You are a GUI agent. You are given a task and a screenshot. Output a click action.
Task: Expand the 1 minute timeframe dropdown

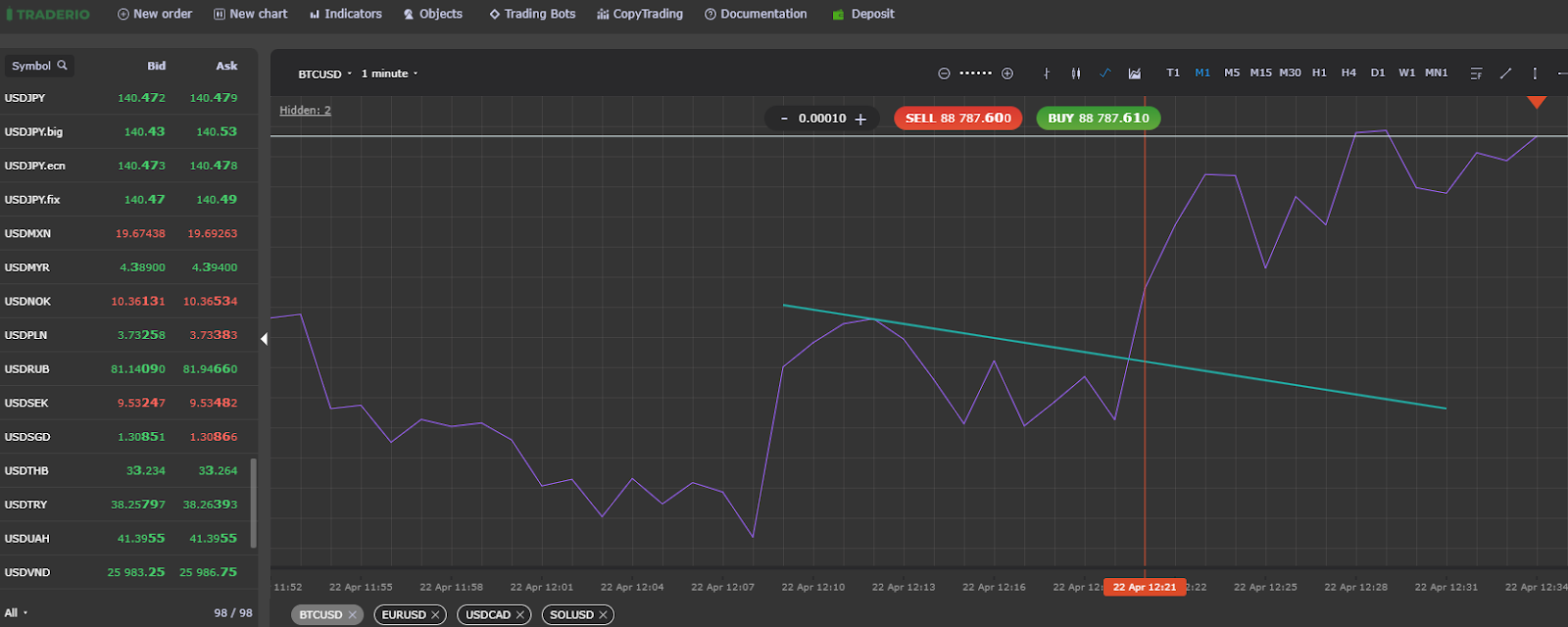coord(389,73)
